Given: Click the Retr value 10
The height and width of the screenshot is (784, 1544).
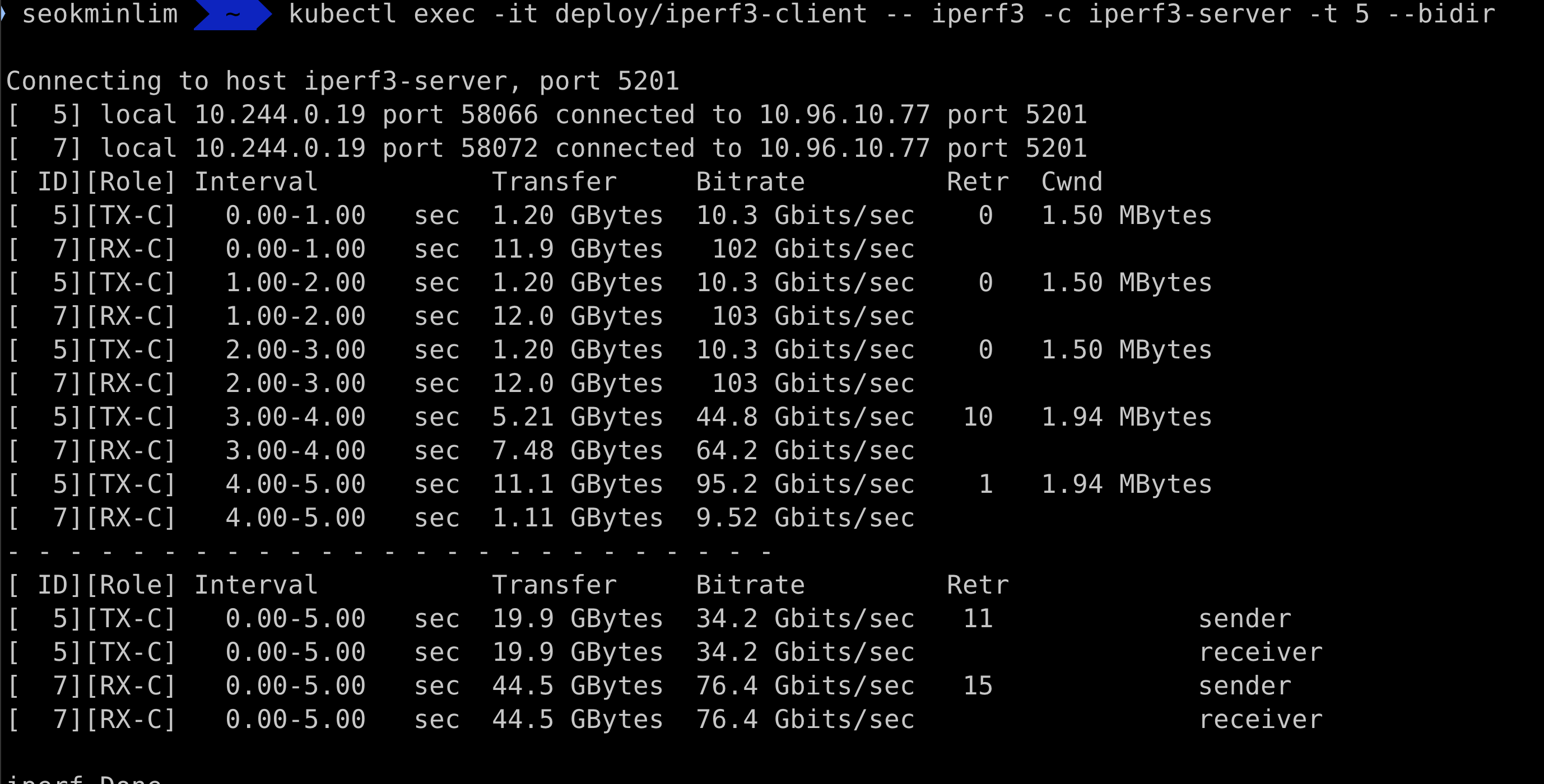Looking at the screenshot, I should coord(978,417).
